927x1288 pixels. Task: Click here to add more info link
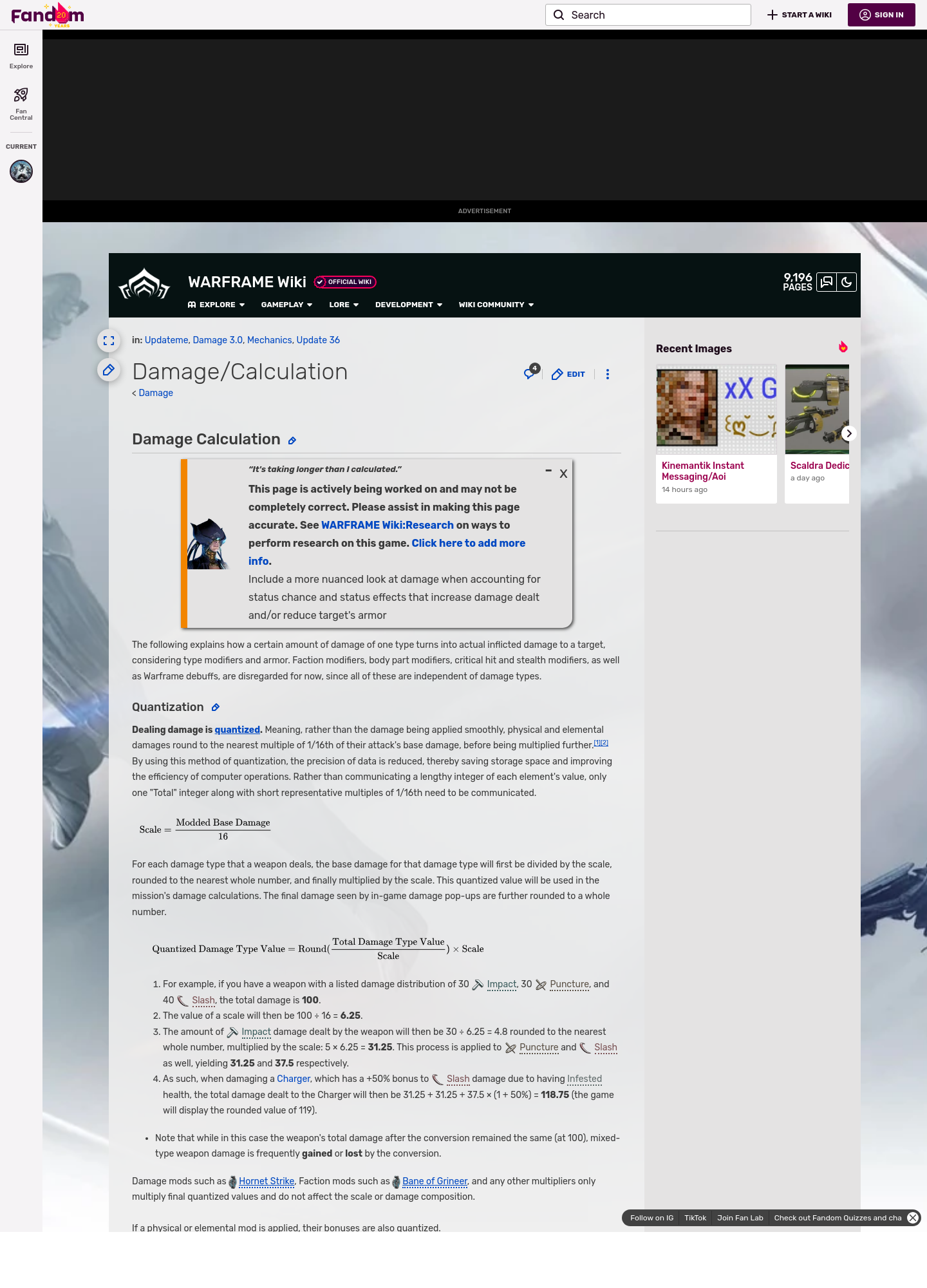(387, 552)
